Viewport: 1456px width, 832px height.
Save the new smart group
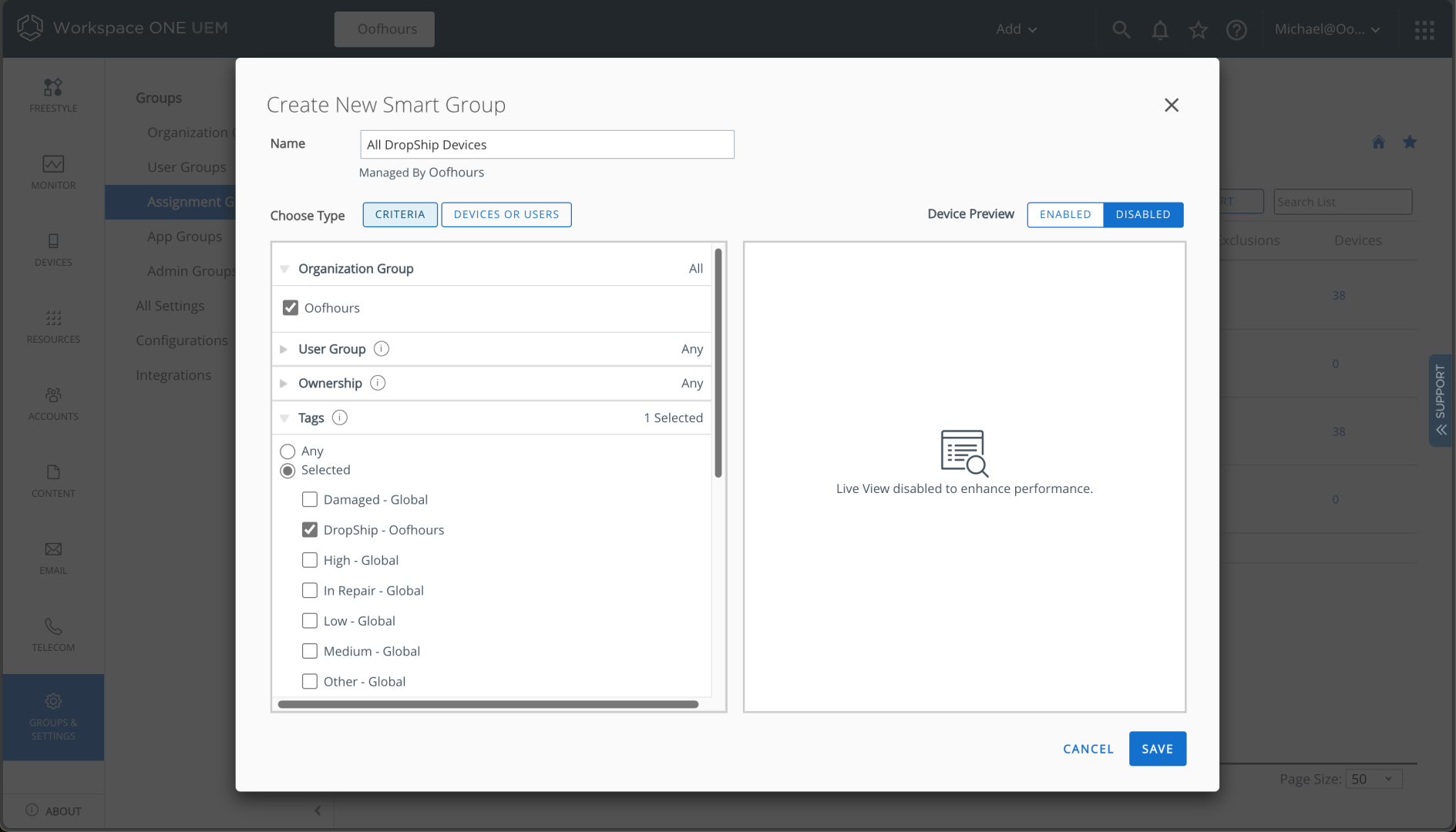click(x=1156, y=749)
